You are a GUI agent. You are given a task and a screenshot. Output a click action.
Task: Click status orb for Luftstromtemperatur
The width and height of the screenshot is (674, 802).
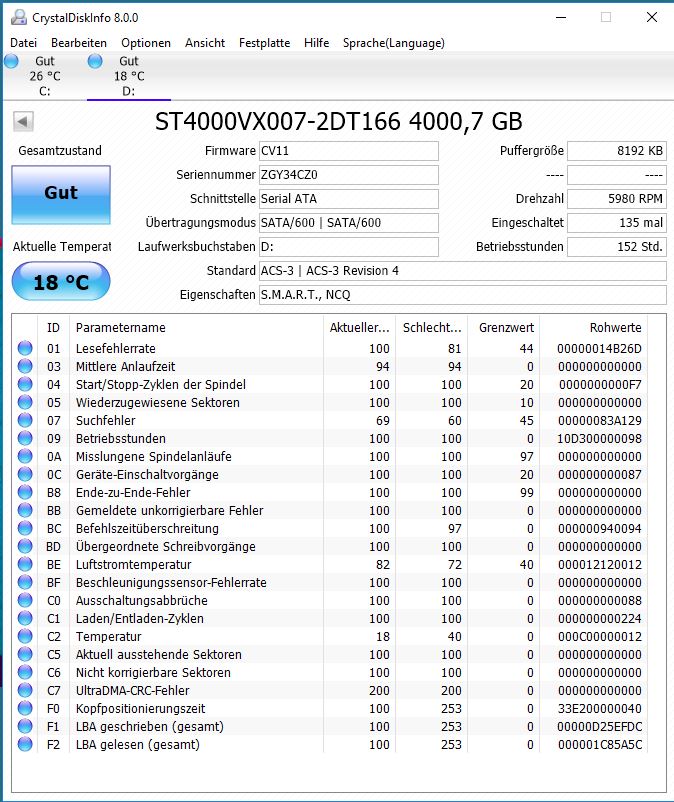[25, 564]
